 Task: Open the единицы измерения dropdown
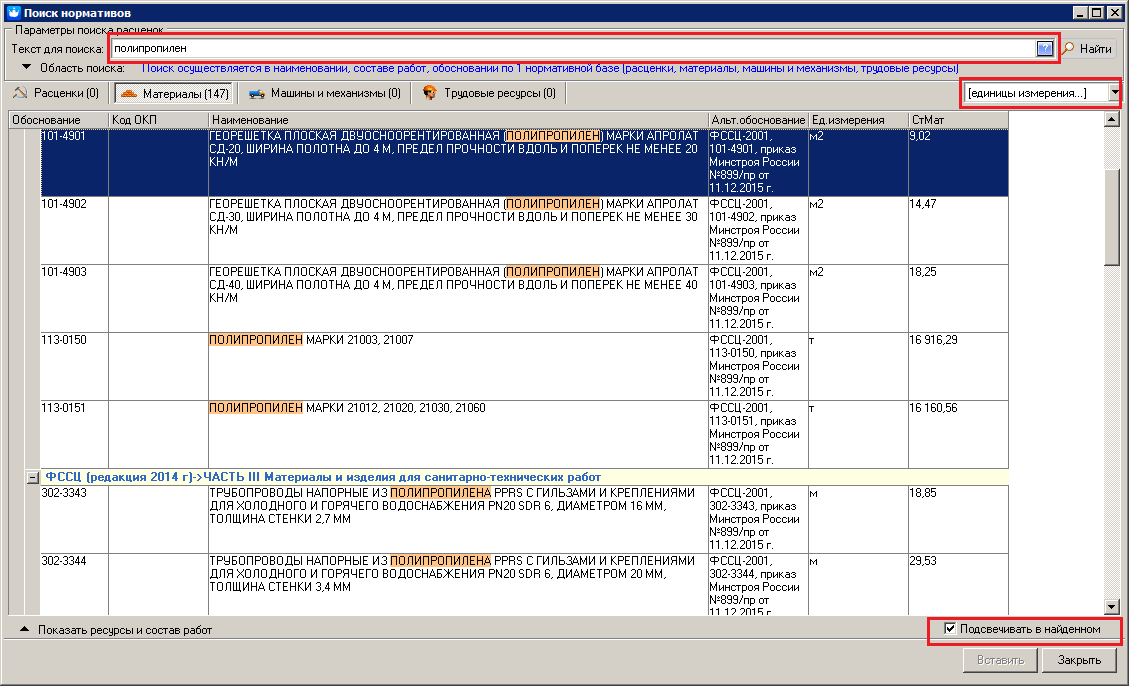[x=1114, y=93]
